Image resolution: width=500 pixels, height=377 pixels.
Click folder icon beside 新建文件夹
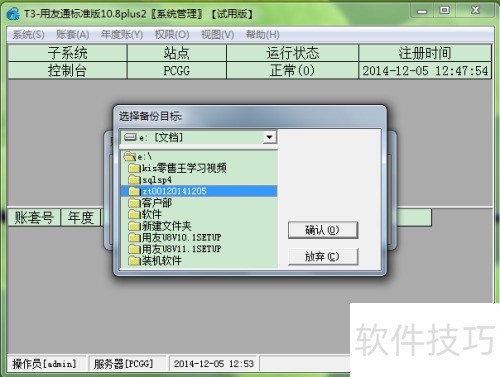[135, 226]
